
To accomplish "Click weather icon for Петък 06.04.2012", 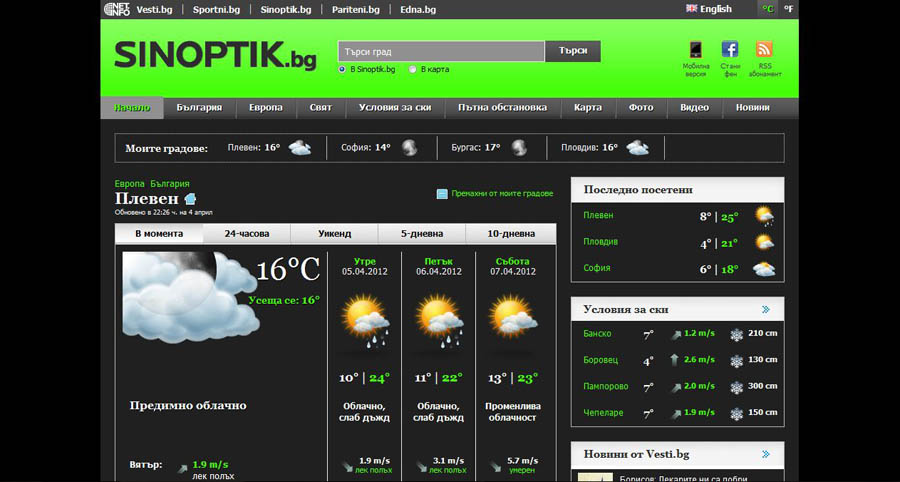I will click(440, 321).
